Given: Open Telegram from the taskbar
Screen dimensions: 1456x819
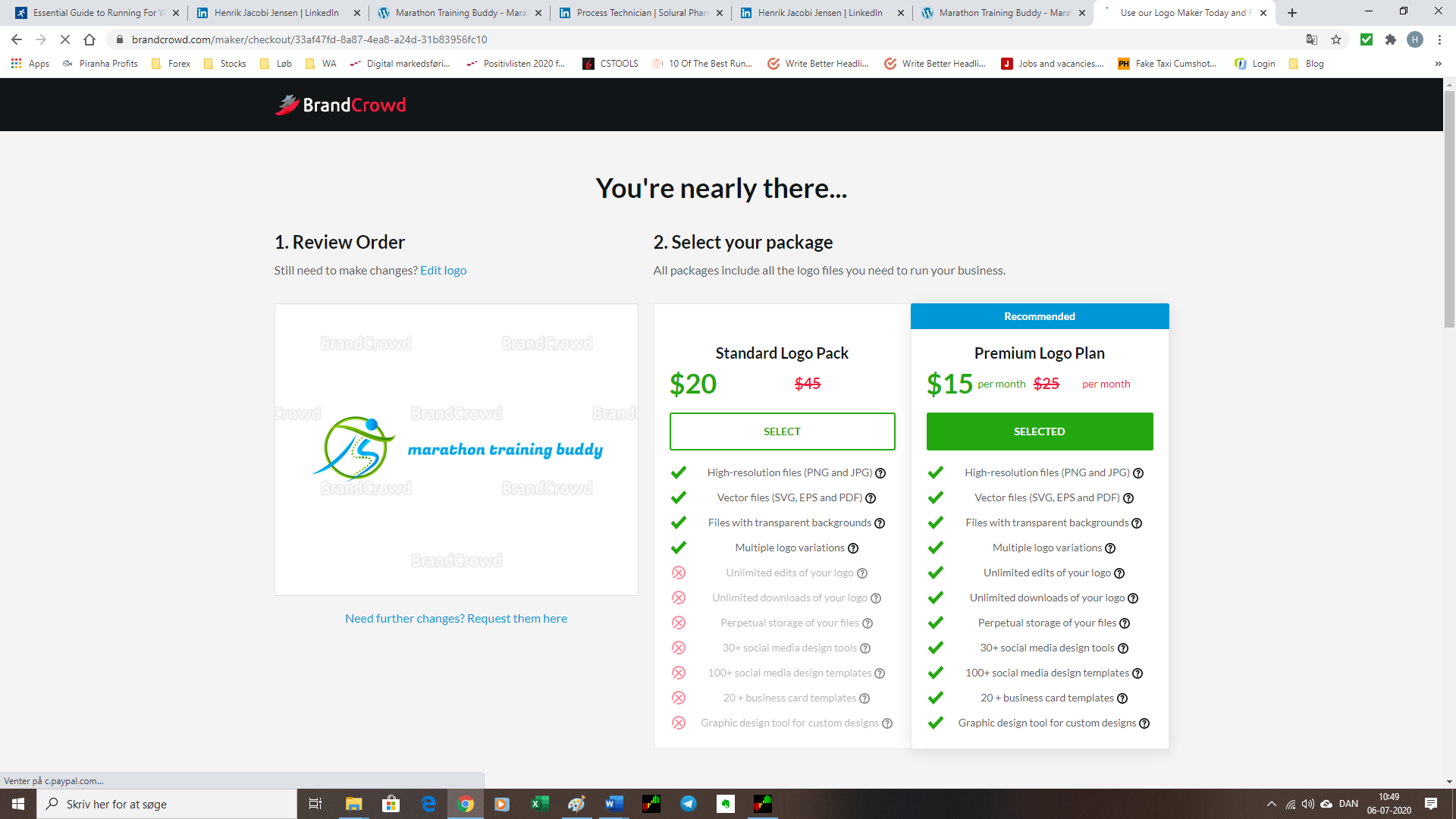Looking at the screenshot, I should click(689, 804).
